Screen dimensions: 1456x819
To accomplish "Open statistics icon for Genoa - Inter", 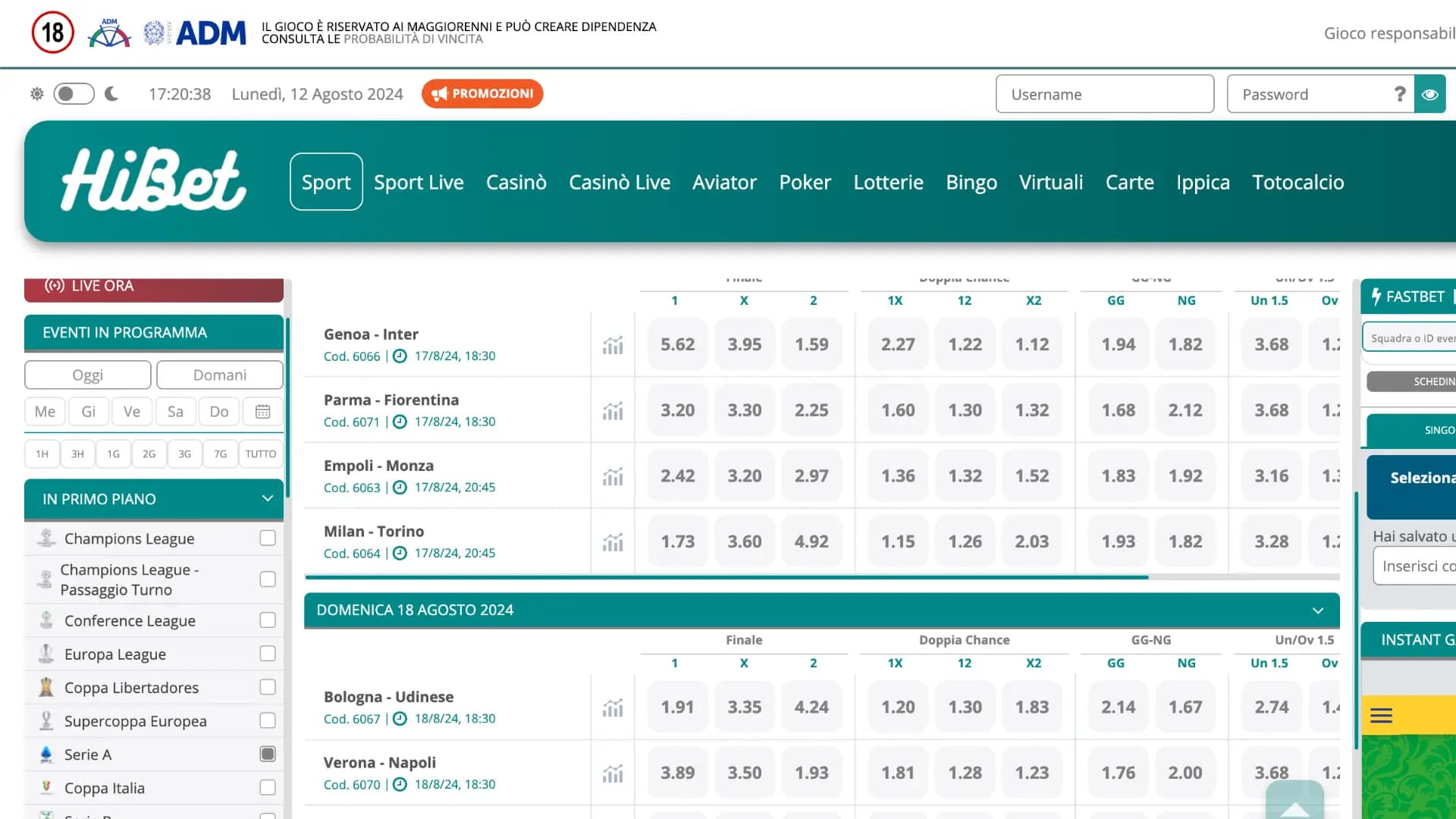I will (x=613, y=345).
